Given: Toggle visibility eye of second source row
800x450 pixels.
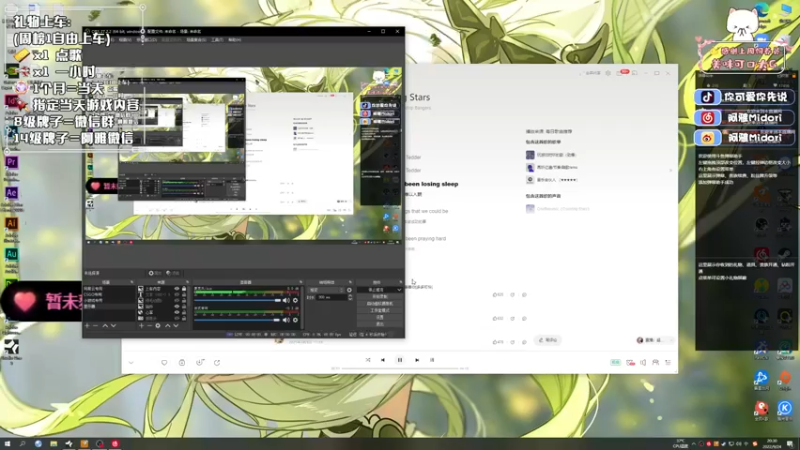Looking at the screenshot, I should click(177, 294).
